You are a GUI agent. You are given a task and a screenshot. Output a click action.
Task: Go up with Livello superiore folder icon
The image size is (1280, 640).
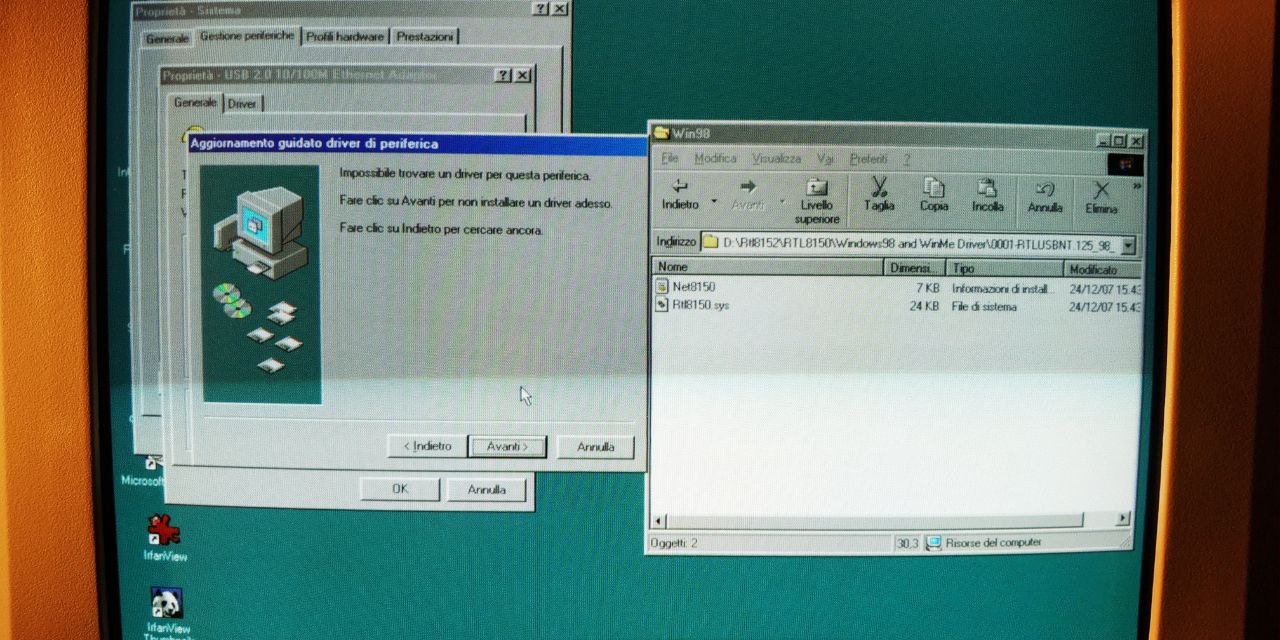pyautogui.click(x=817, y=200)
